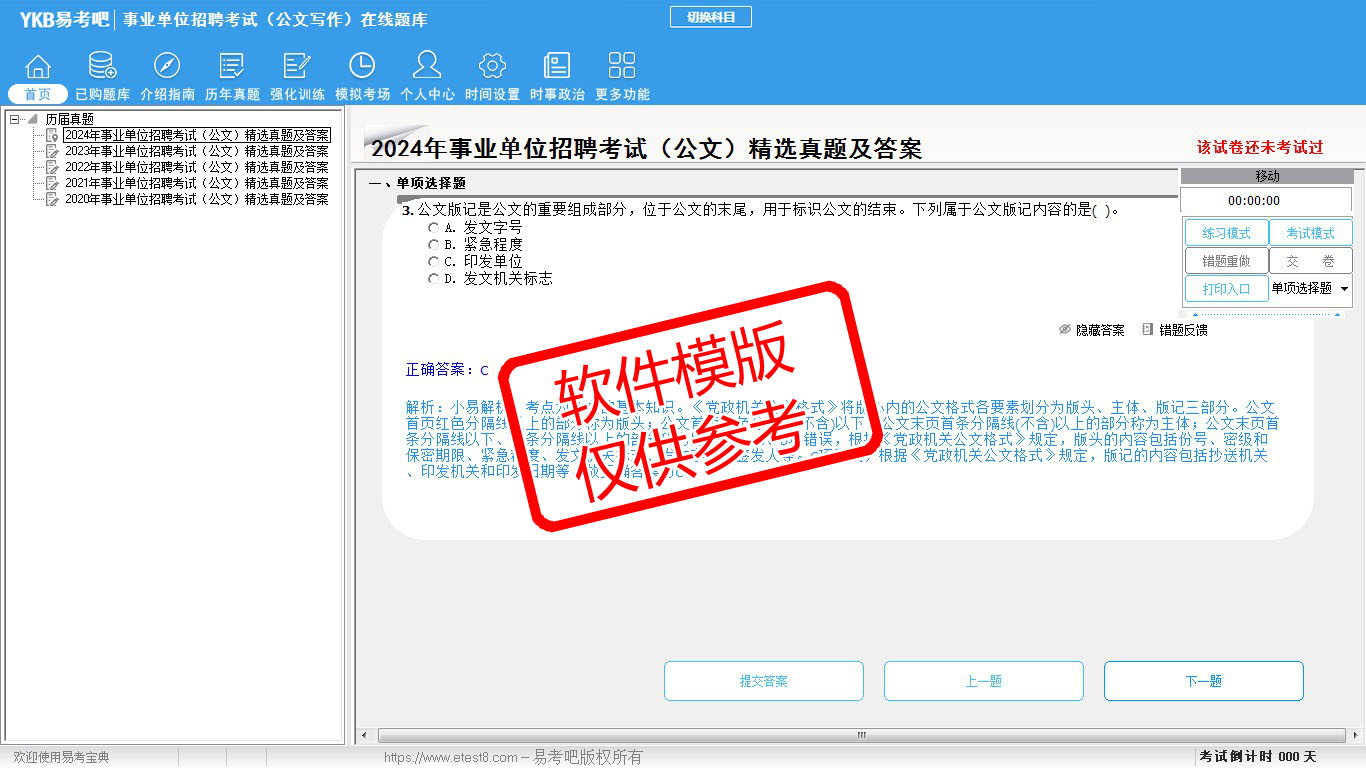Image resolution: width=1366 pixels, height=768 pixels.
Task: Click the 介绍指南 compass icon
Action: pyautogui.click(x=167, y=67)
